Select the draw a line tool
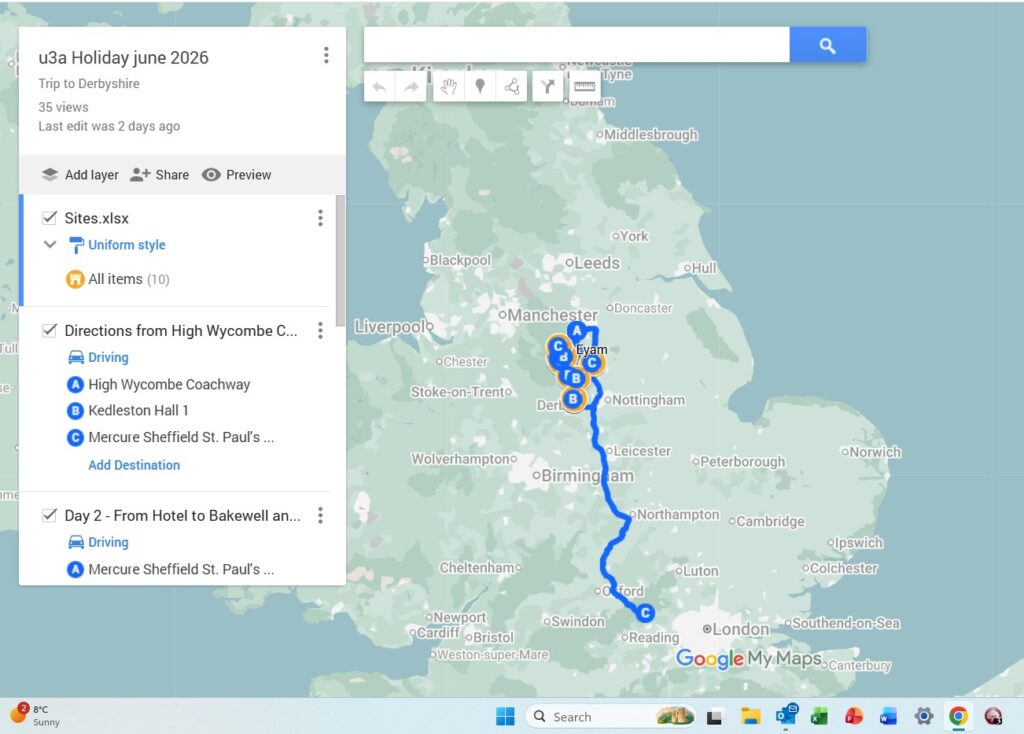This screenshot has width=1024, height=734. point(512,87)
